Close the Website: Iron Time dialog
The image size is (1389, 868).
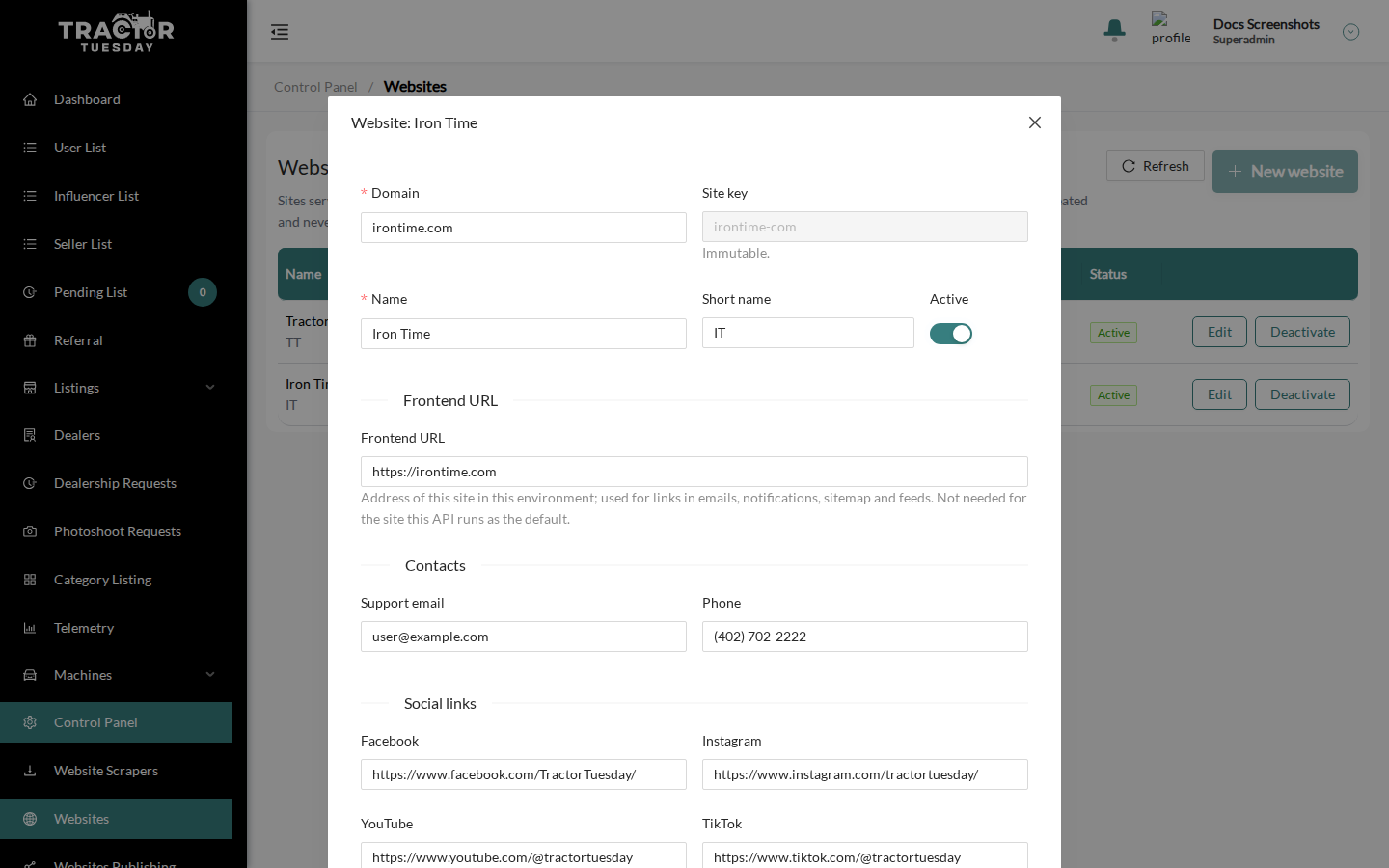click(1035, 122)
